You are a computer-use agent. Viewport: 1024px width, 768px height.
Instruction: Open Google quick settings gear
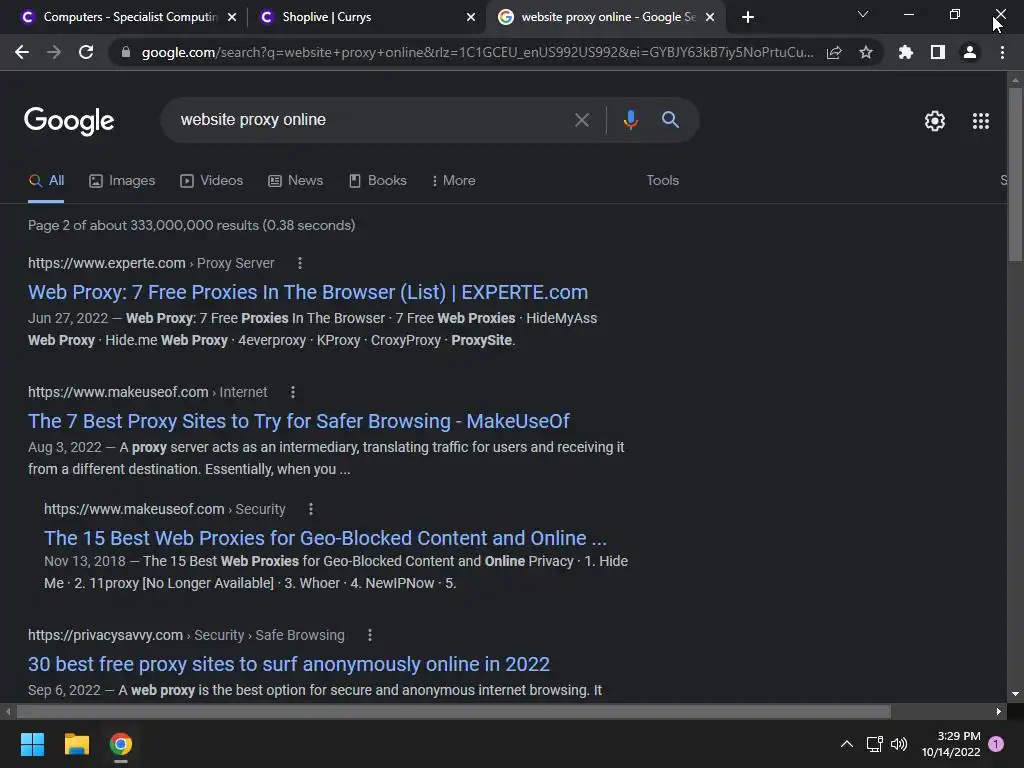pos(935,121)
